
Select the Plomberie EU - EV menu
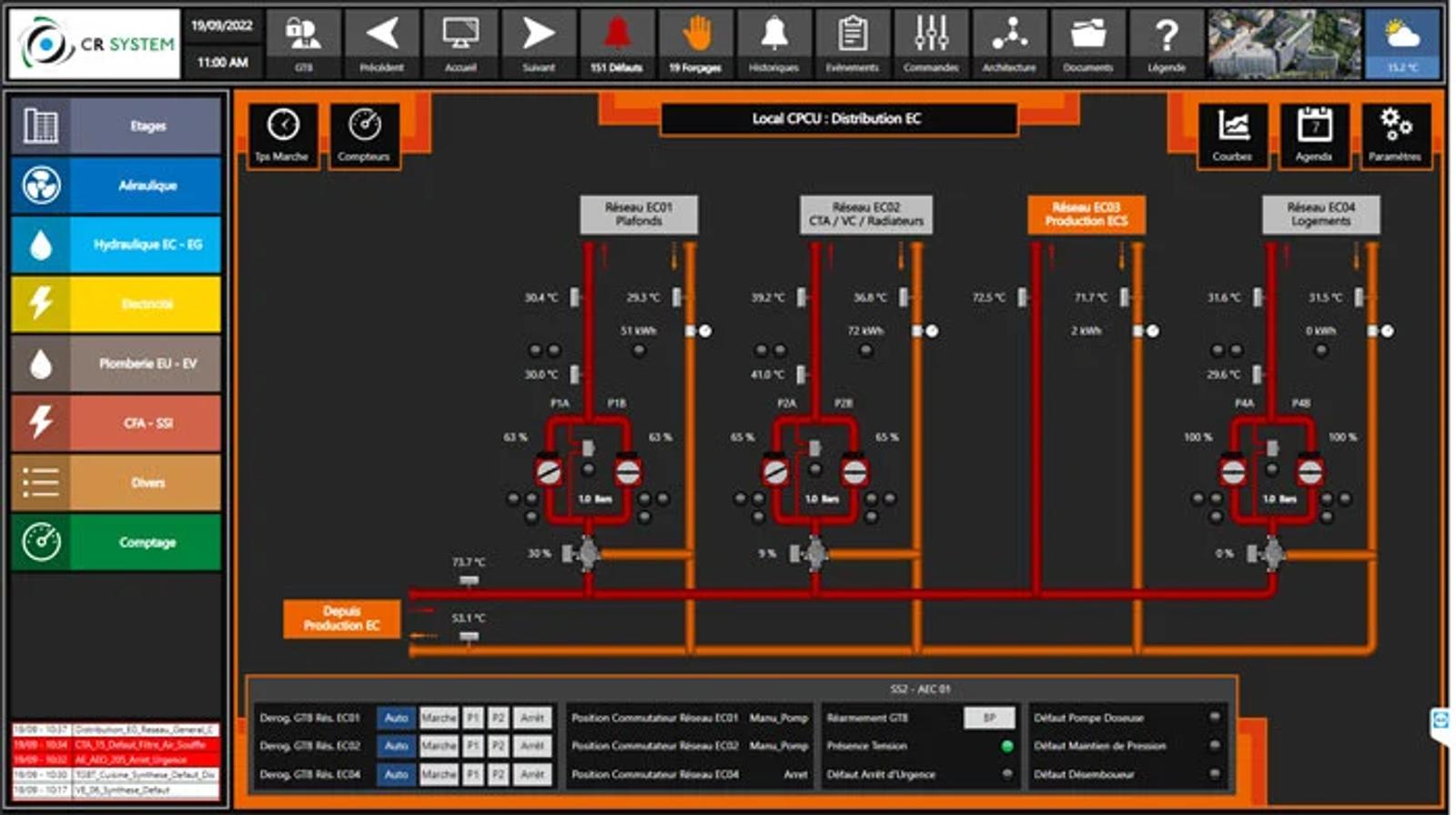point(116,363)
